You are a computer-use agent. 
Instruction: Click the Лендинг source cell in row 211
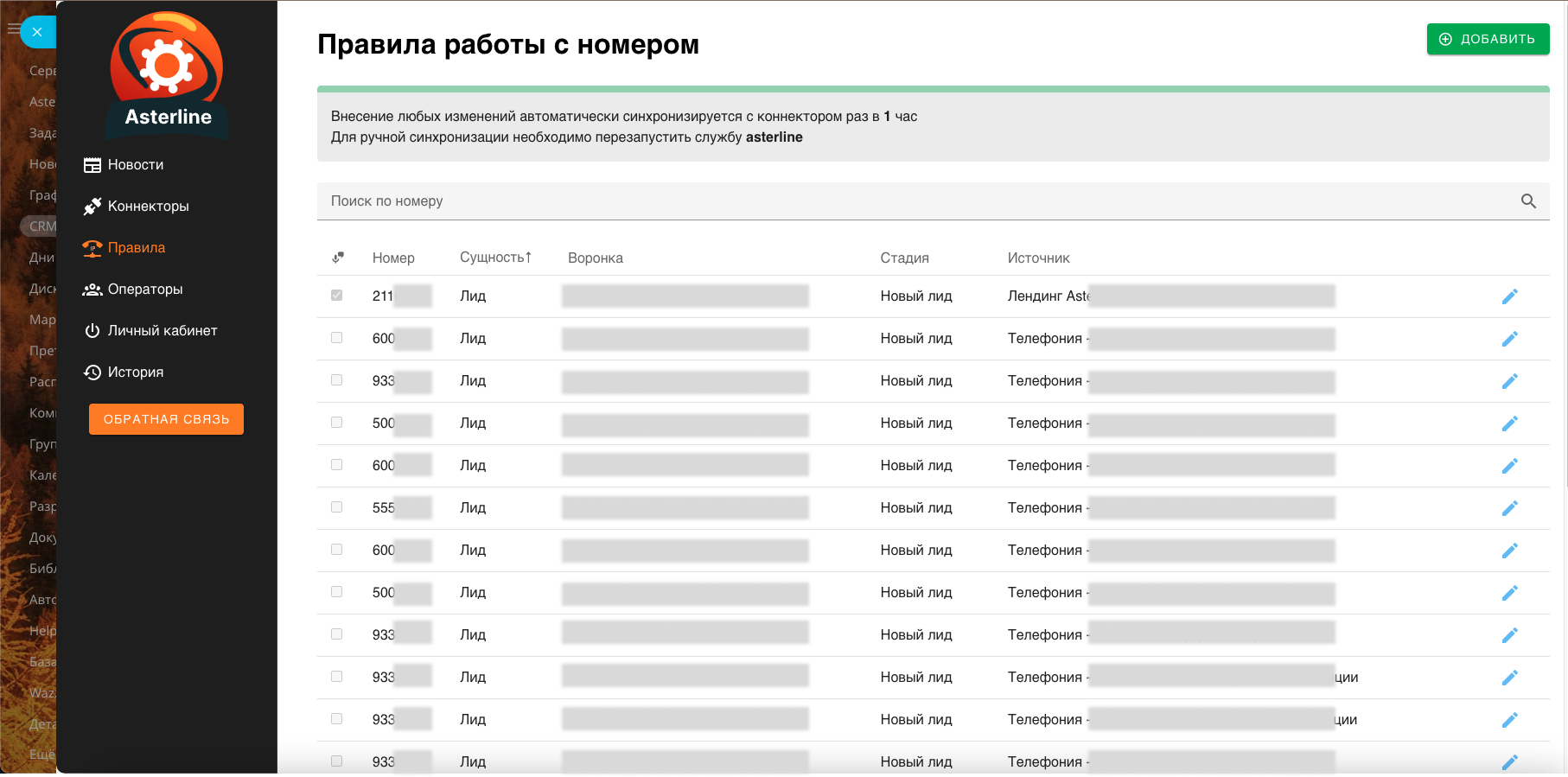pyautogui.click(x=1049, y=296)
